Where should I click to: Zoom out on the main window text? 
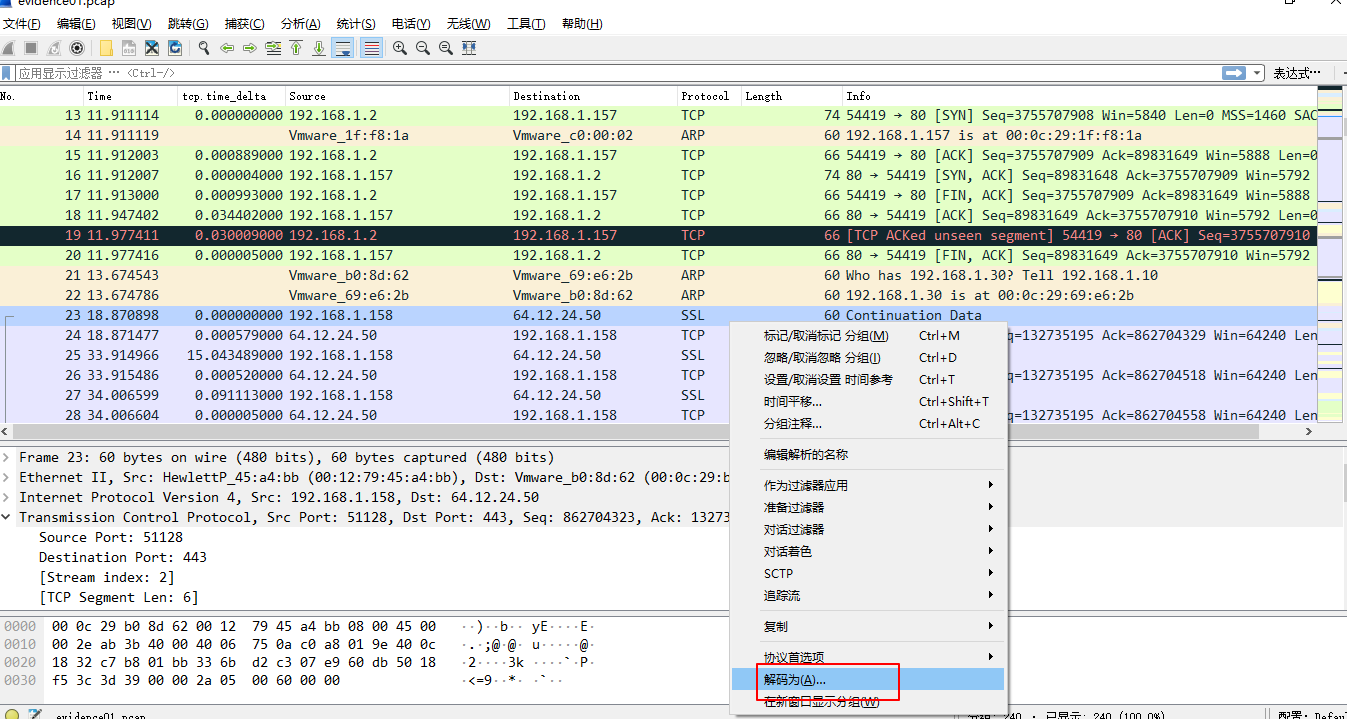423,48
